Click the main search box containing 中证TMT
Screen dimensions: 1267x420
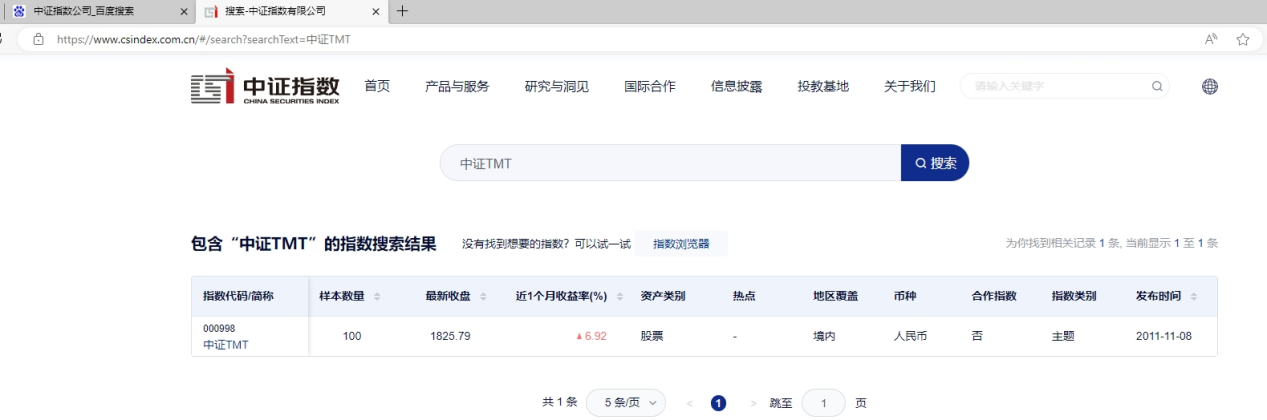click(x=670, y=163)
